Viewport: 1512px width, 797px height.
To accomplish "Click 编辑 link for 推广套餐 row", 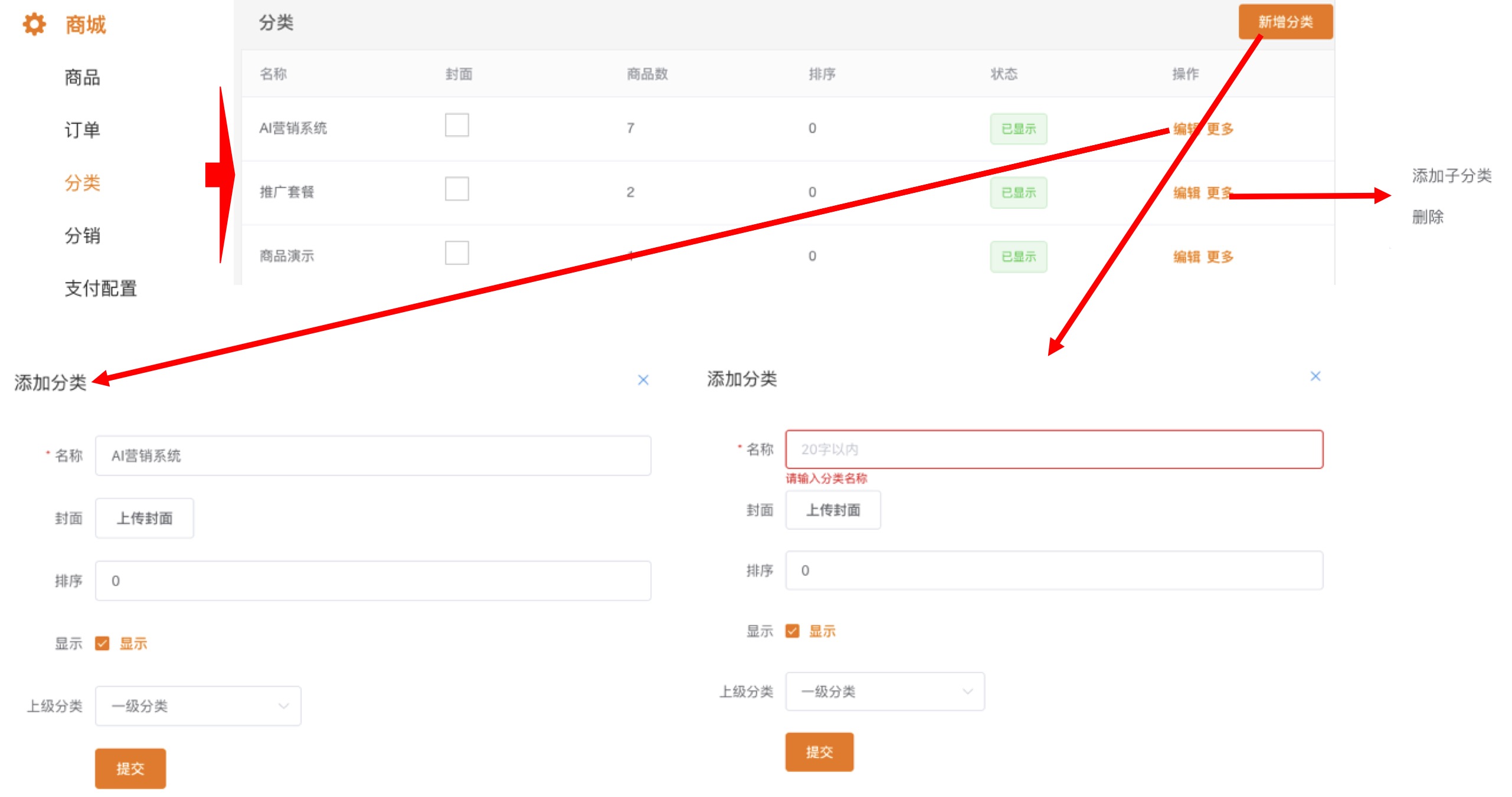I will [x=1186, y=193].
